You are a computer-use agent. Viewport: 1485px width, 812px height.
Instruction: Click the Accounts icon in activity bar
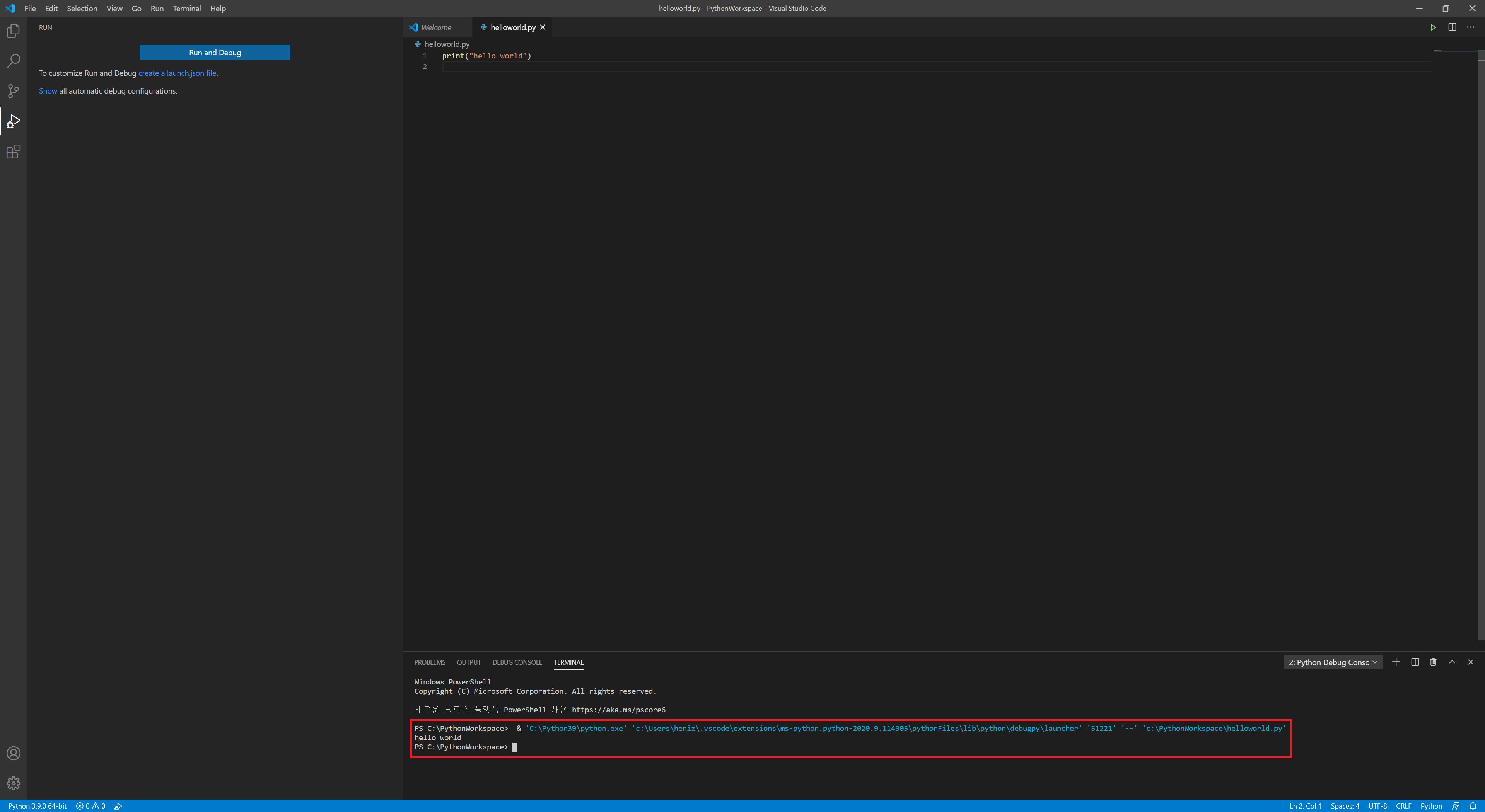pyautogui.click(x=13, y=753)
